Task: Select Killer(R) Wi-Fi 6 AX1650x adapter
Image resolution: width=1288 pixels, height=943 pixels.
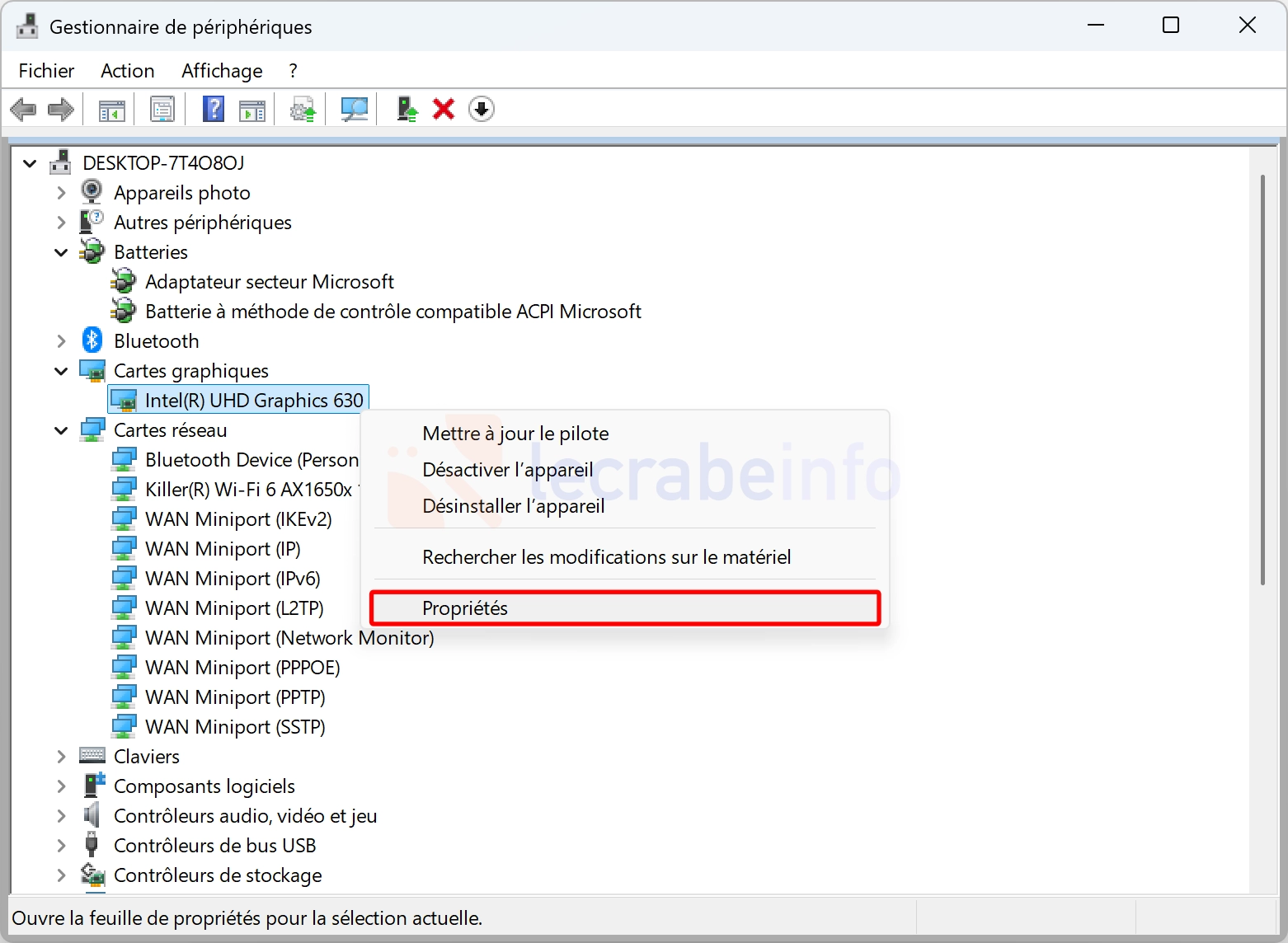Action: tap(247, 490)
